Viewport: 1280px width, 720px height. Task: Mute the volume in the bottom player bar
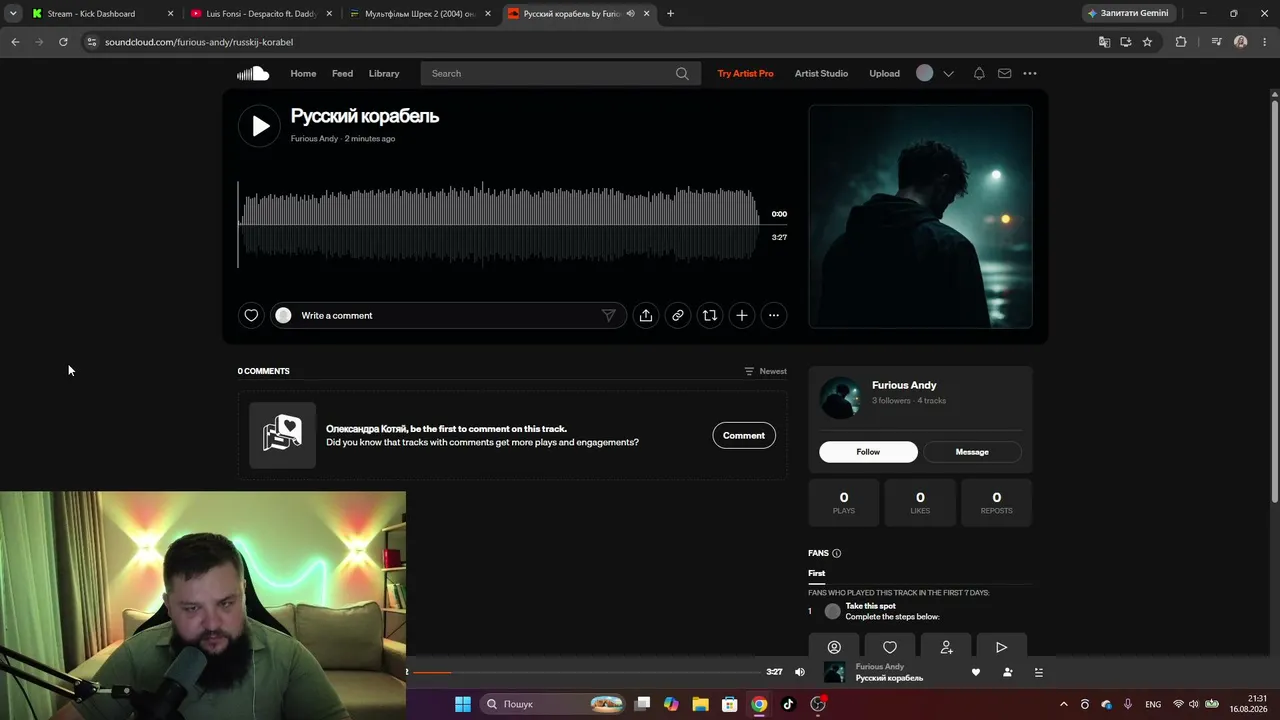[799, 672]
